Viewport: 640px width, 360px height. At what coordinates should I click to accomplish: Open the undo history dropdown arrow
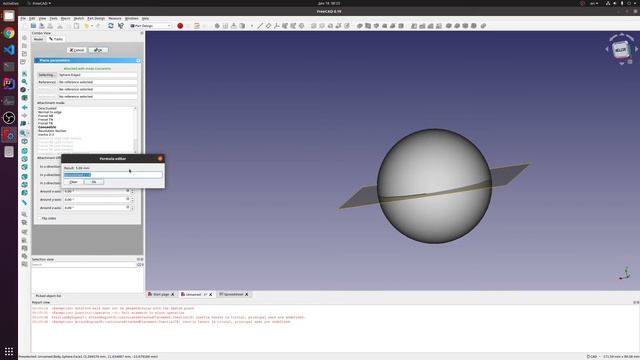92,26
